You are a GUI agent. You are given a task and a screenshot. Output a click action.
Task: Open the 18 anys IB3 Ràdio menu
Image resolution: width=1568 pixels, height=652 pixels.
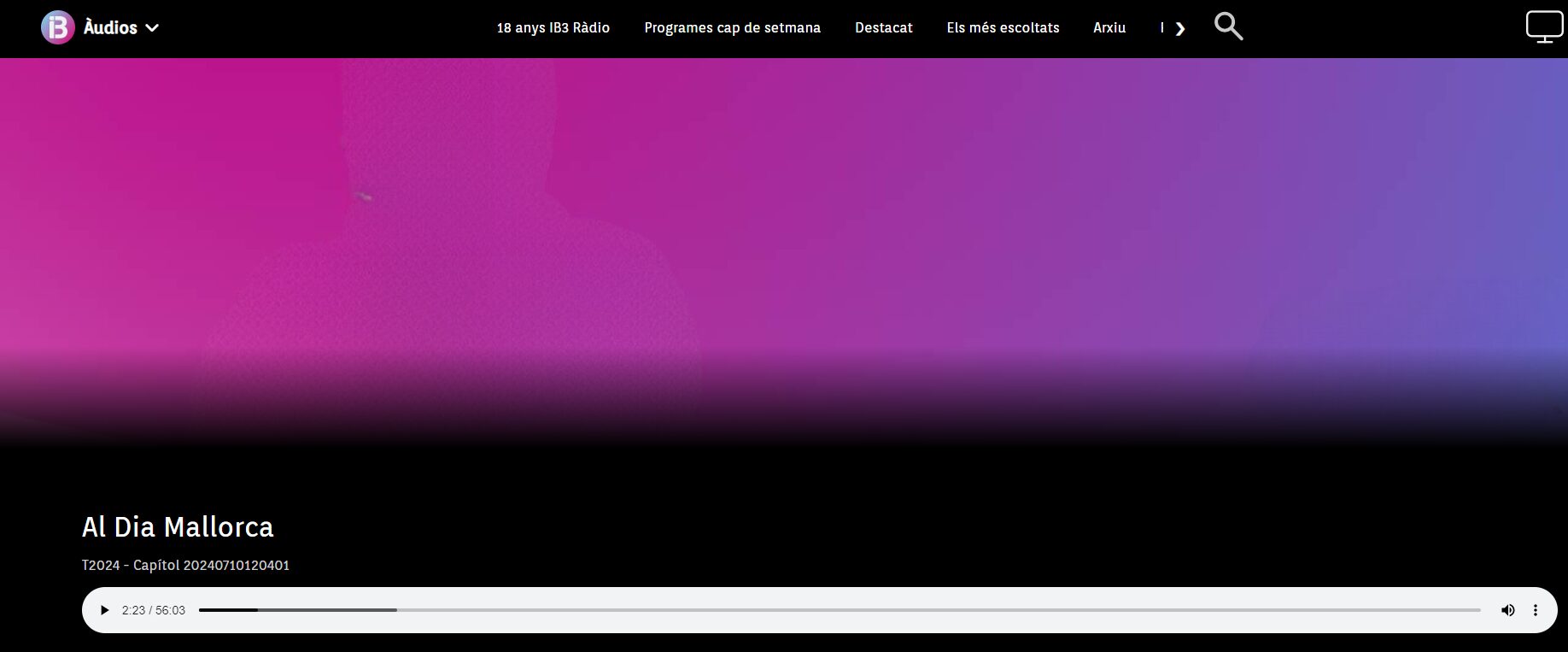pyautogui.click(x=553, y=27)
